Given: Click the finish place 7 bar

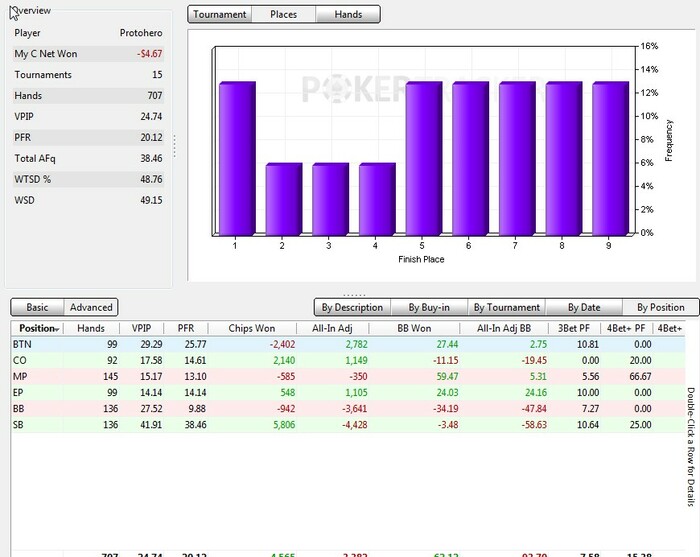Looking at the screenshot, I should [x=517, y=158].
